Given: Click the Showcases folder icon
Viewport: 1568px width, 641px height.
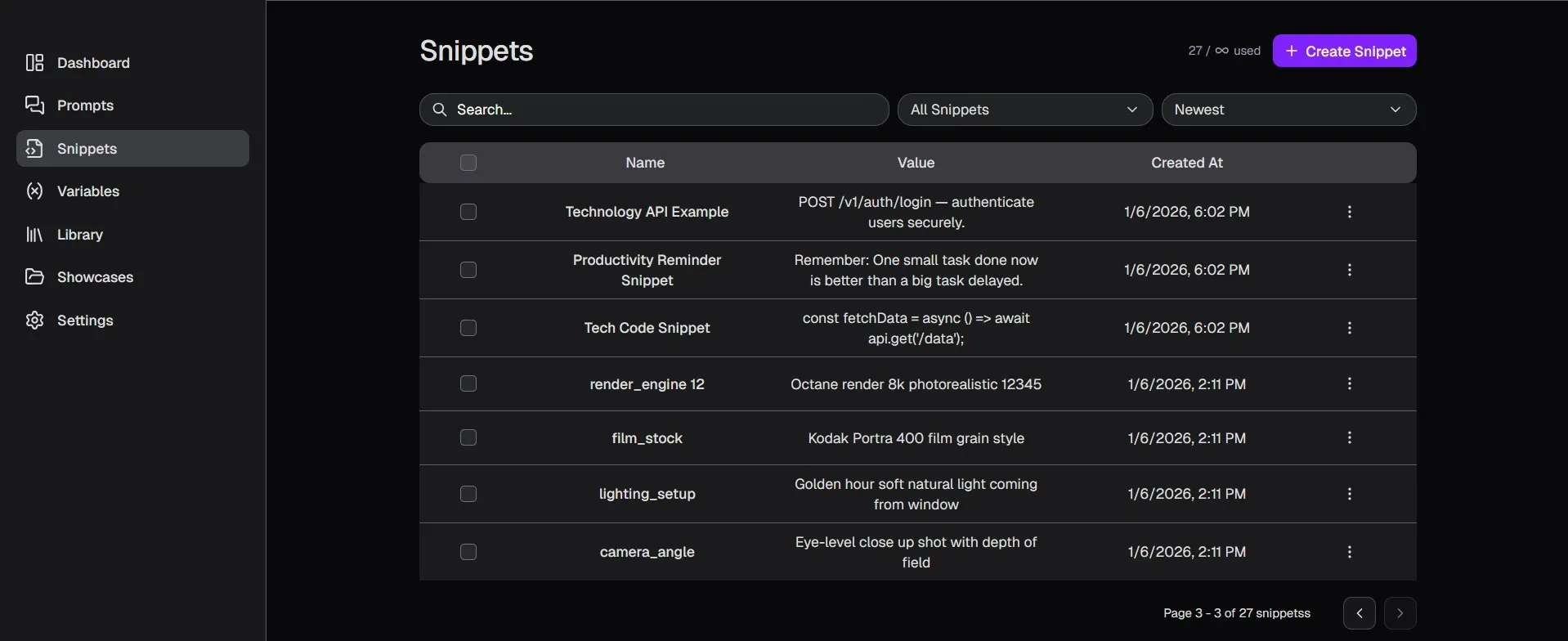Looking at the screenshot, I should [x=34, y=277].
